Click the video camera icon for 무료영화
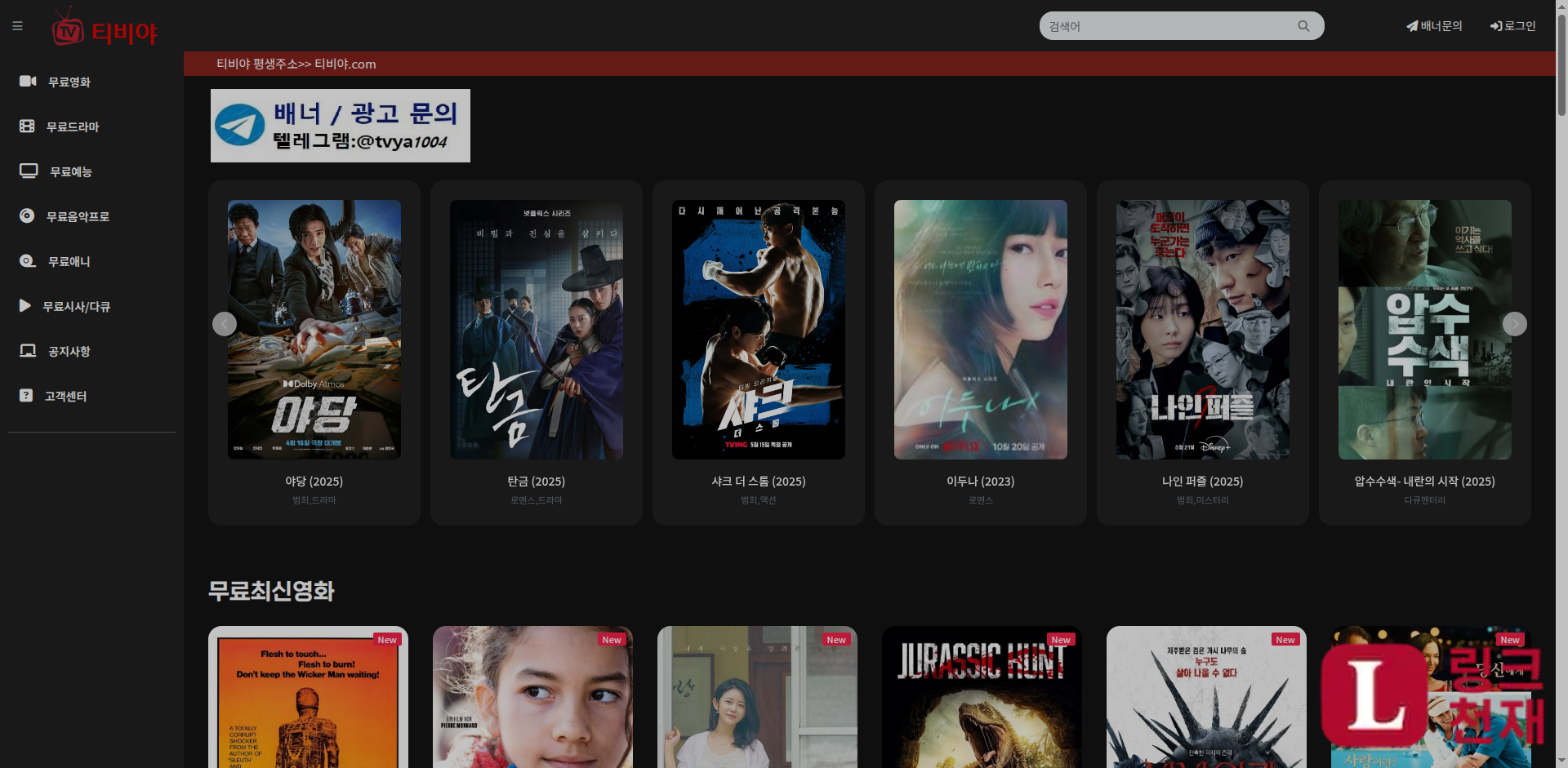Screen dimensions: 1568x768 [x=28, y=81]
